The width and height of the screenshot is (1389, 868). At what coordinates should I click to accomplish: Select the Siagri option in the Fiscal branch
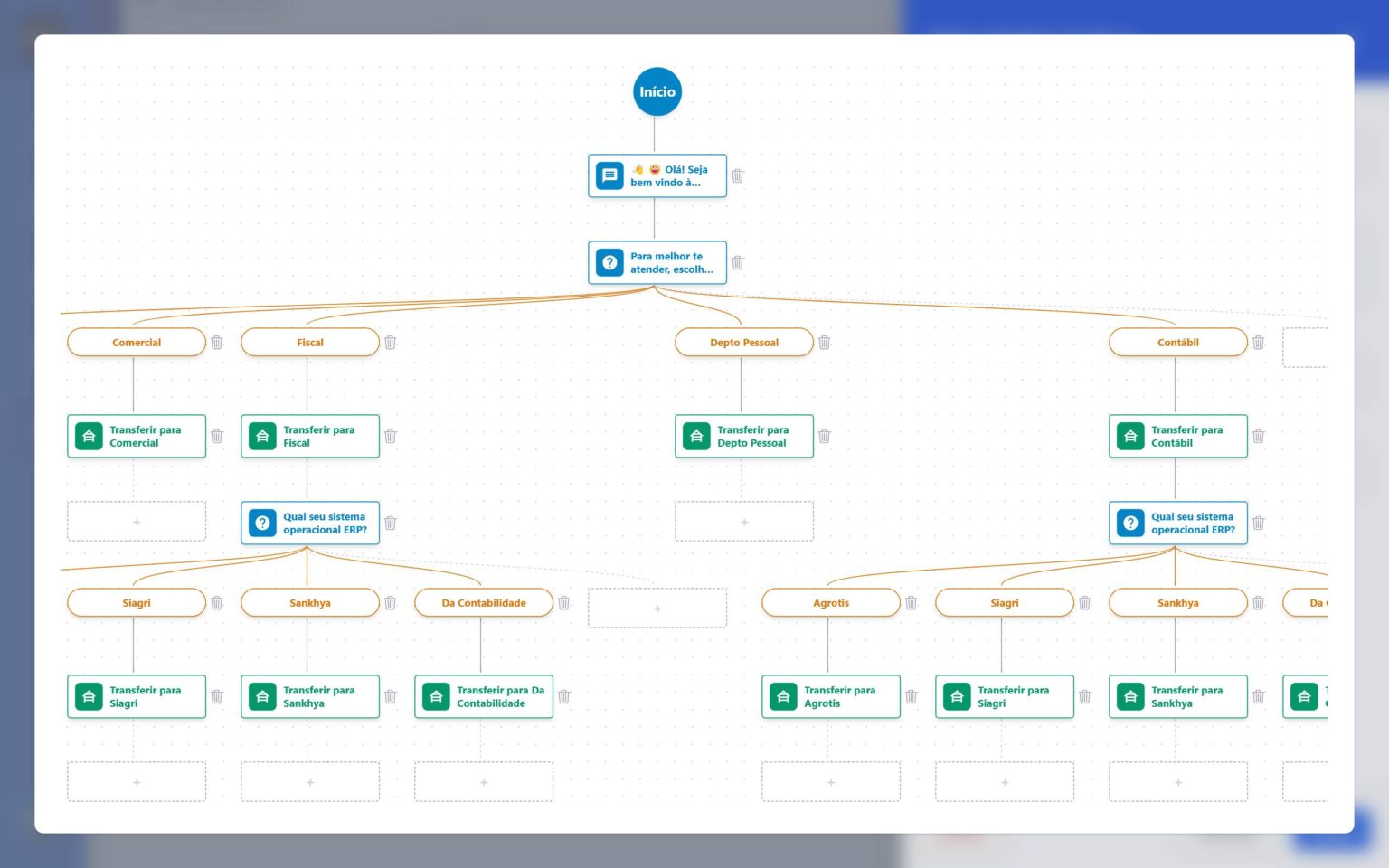tap(137, 602)
